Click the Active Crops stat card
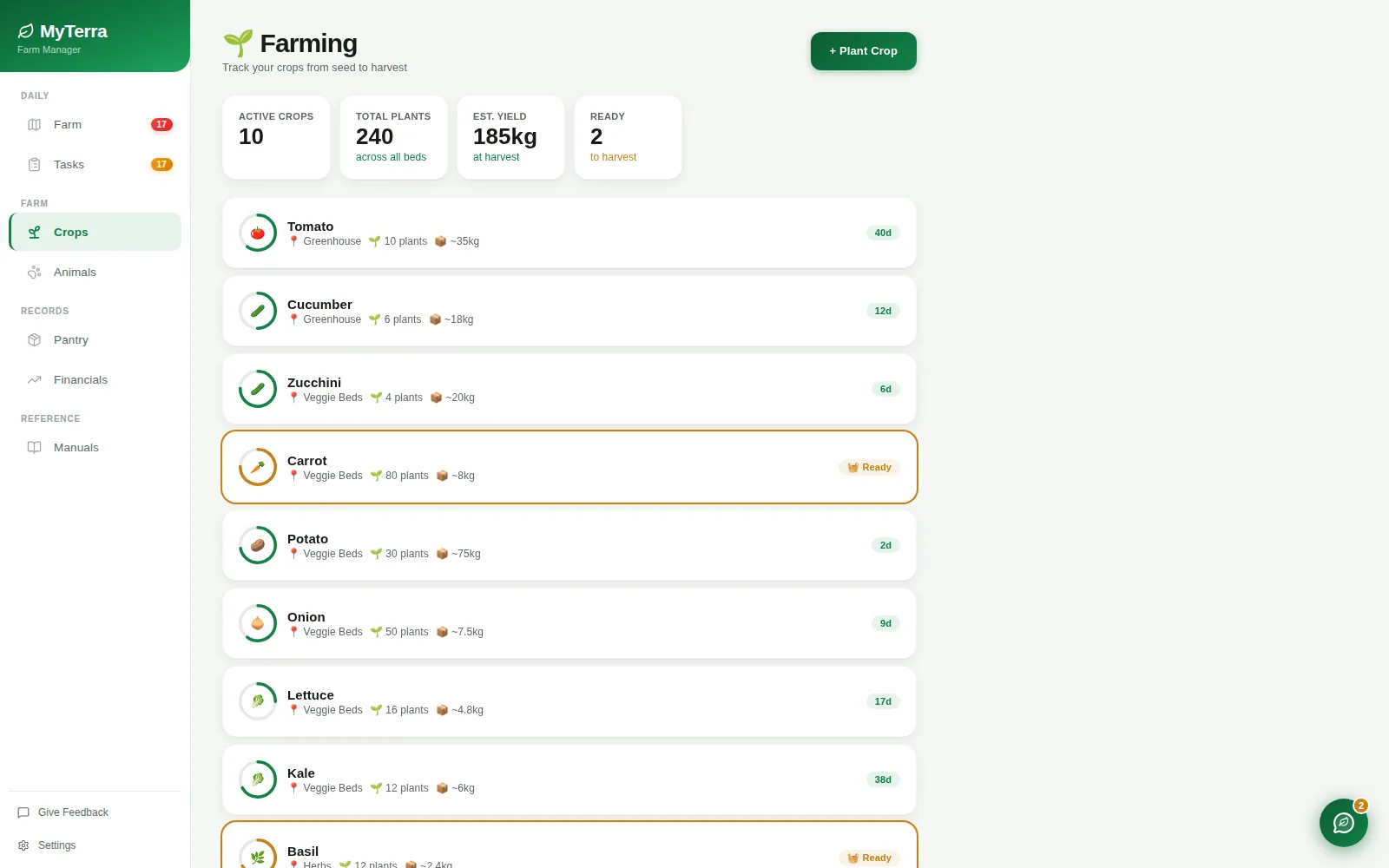Screen dimensions: 1389x868 pyautogui.click(x=276, y=137)
